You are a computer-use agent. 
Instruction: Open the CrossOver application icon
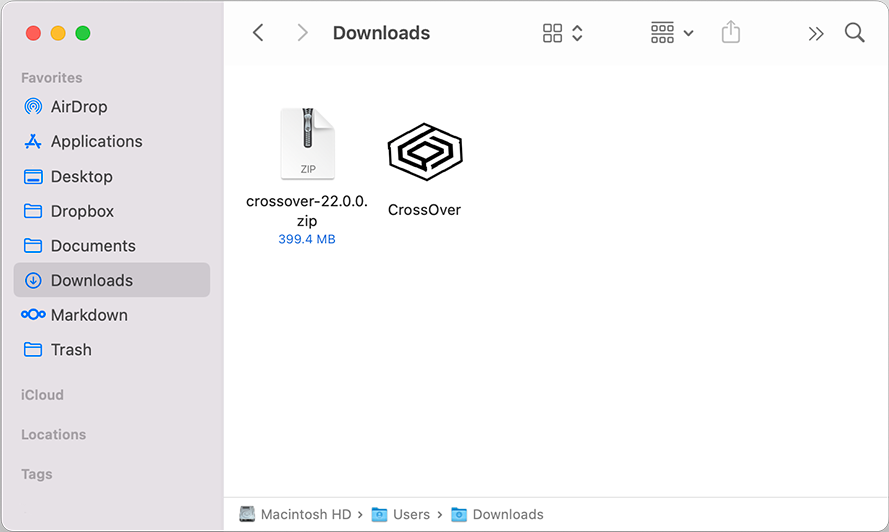[x=425, y=152]
